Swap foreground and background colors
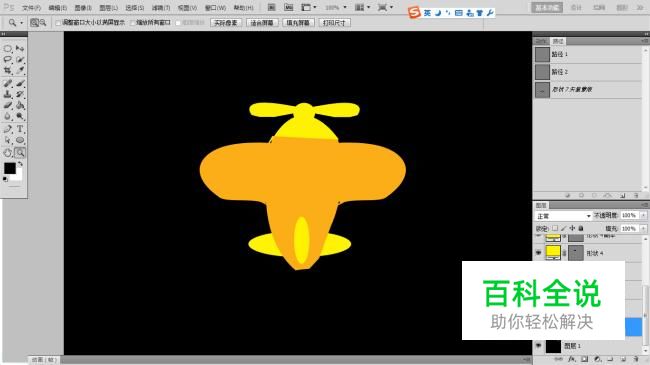 (20, 164)
